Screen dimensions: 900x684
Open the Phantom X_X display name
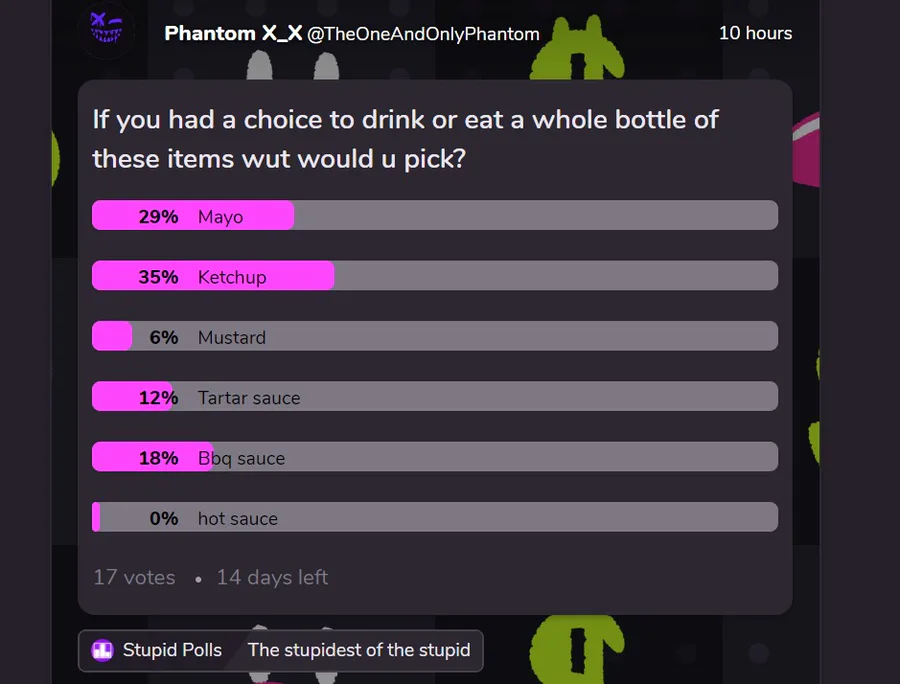[233, 33]
